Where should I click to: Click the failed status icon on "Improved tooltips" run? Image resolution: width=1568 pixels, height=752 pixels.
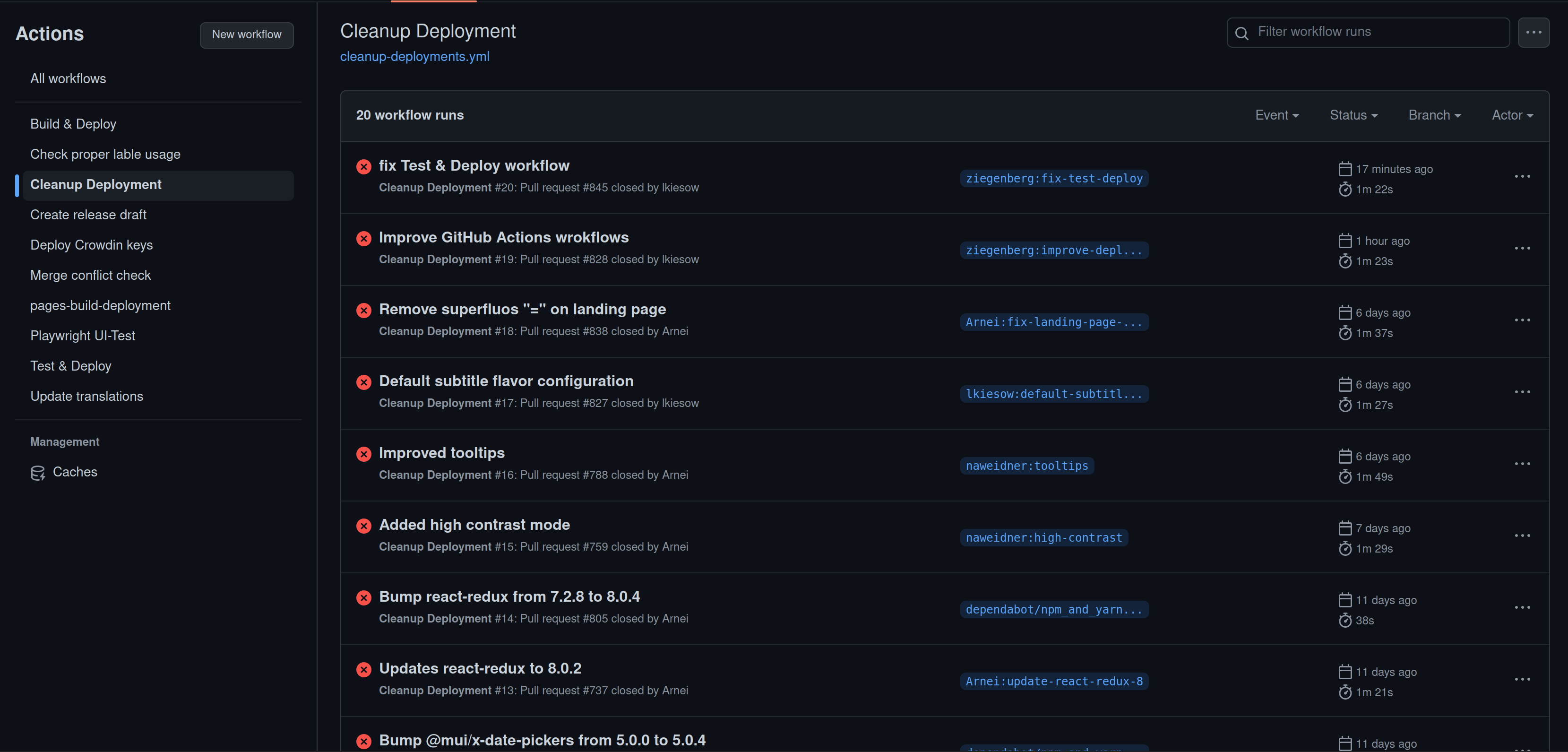[x=364, y=454]
